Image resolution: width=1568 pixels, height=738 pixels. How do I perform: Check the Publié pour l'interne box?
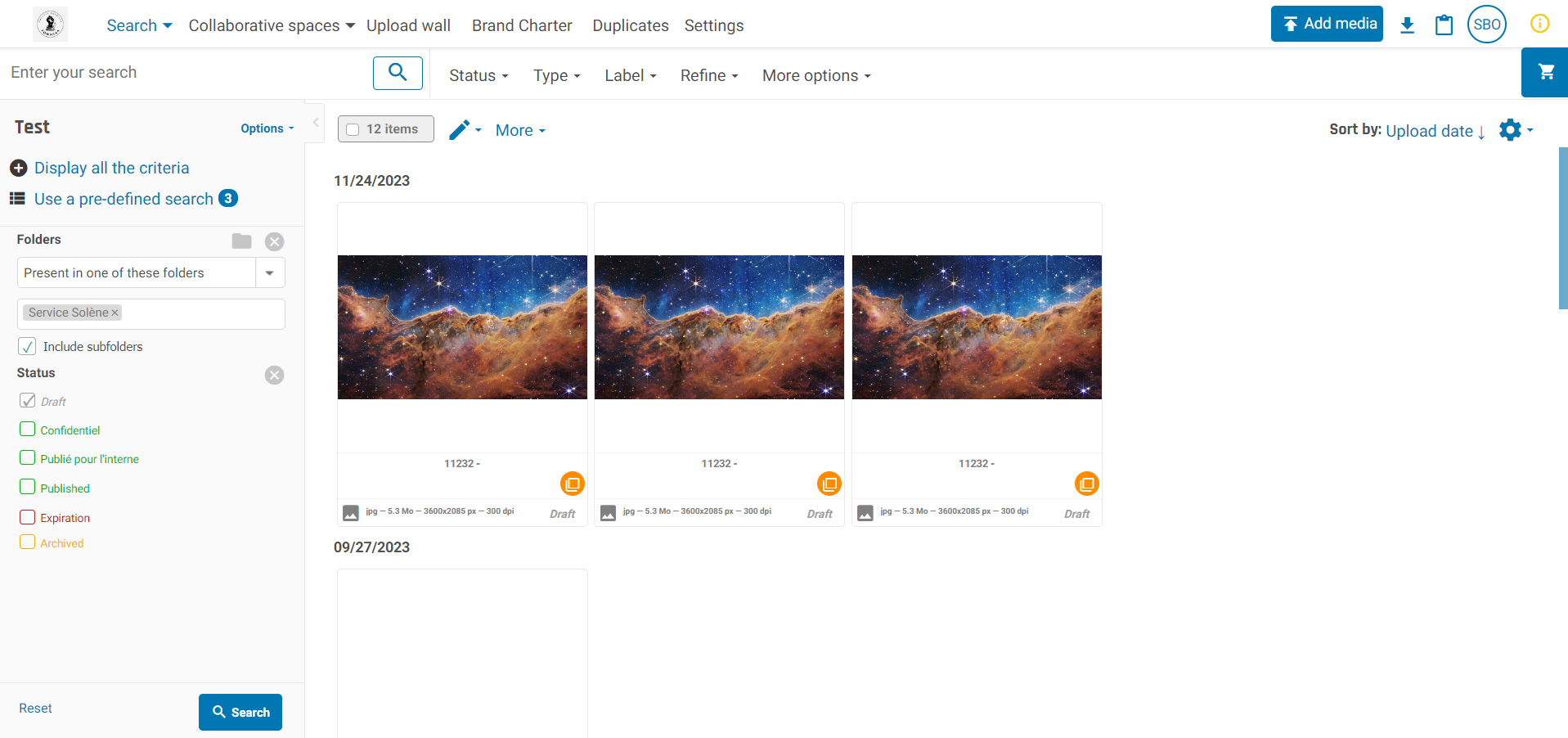point(28,457)
